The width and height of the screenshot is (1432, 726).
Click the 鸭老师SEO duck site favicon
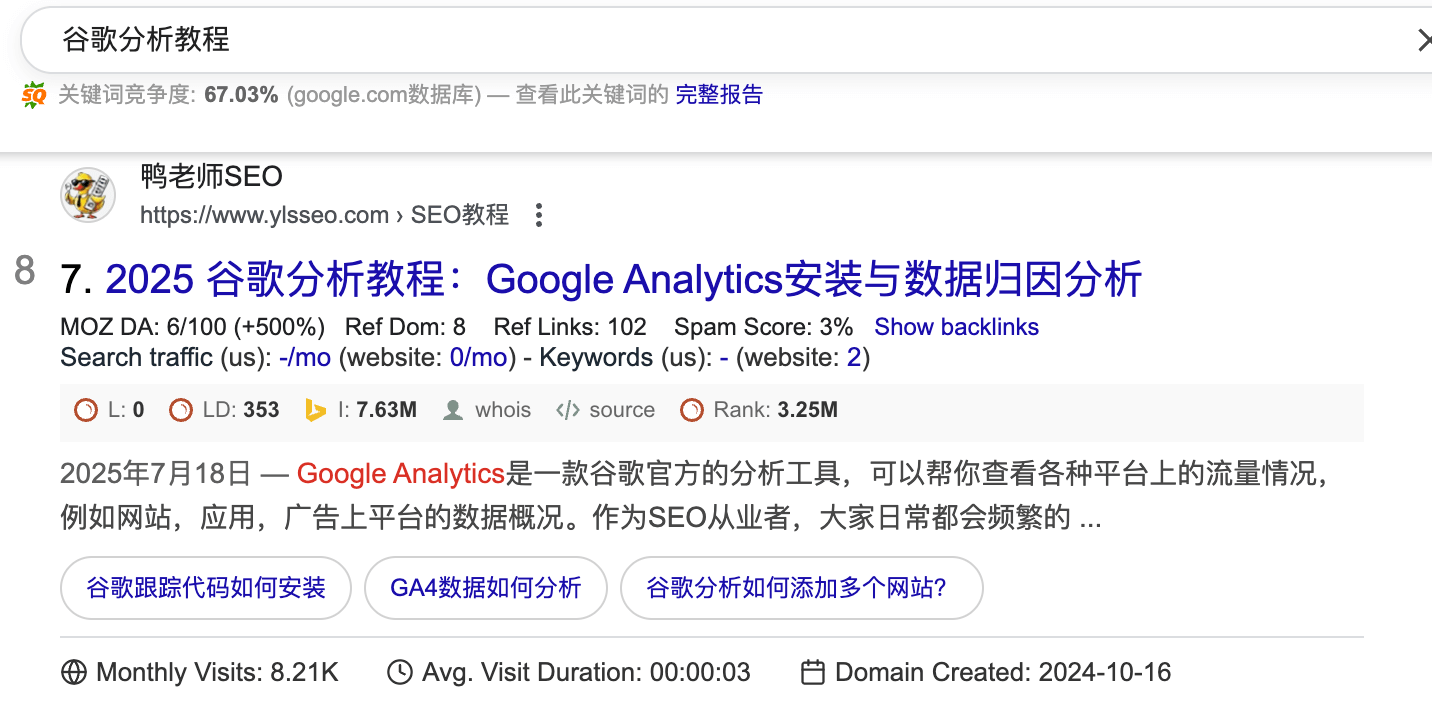tap(88, 194)
